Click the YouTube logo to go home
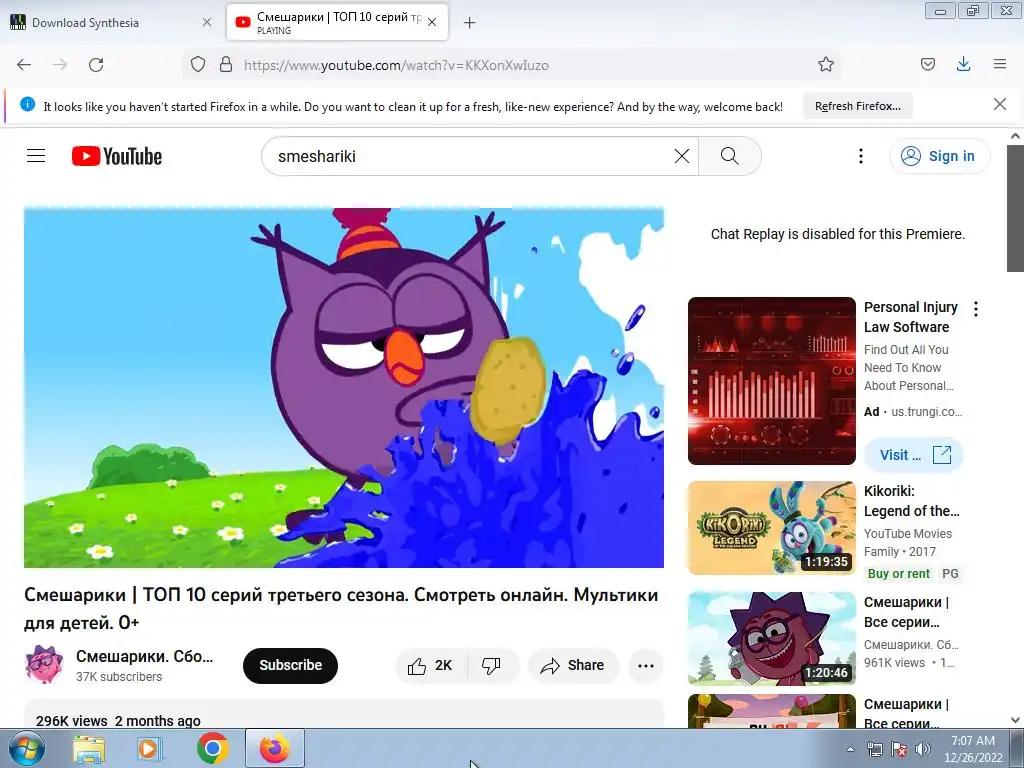The width and height of the screenshot is (1024, 768). point(117,156)
